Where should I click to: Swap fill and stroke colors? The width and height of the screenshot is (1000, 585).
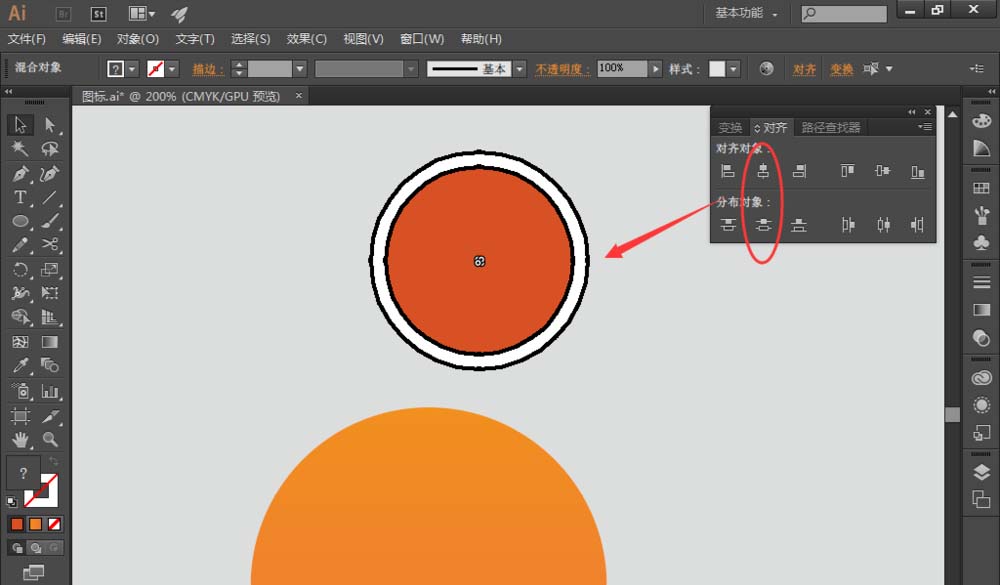[x=54, y=461]
